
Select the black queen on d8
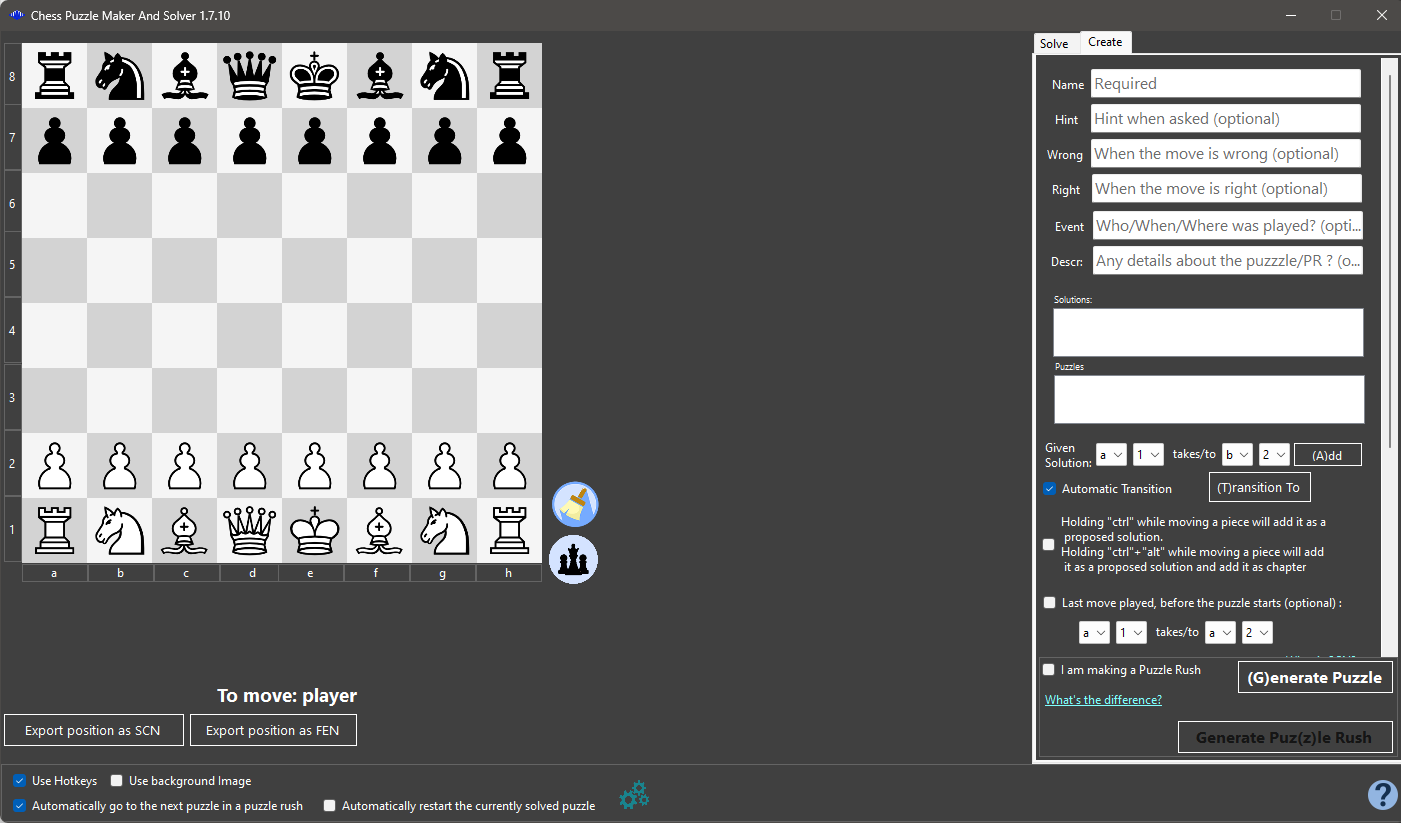[250, 75]
